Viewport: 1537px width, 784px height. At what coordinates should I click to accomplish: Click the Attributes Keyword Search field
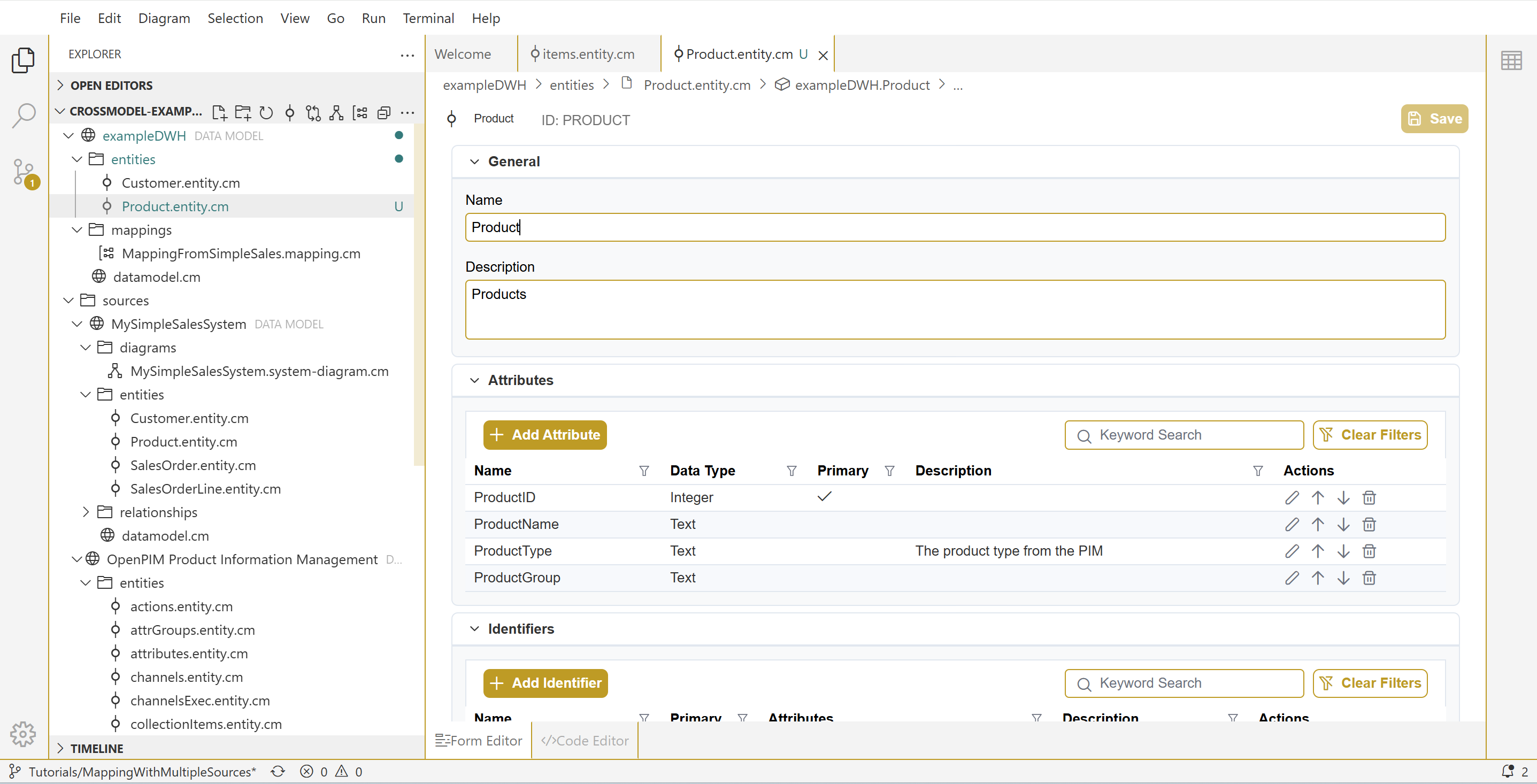point(1184,435)
